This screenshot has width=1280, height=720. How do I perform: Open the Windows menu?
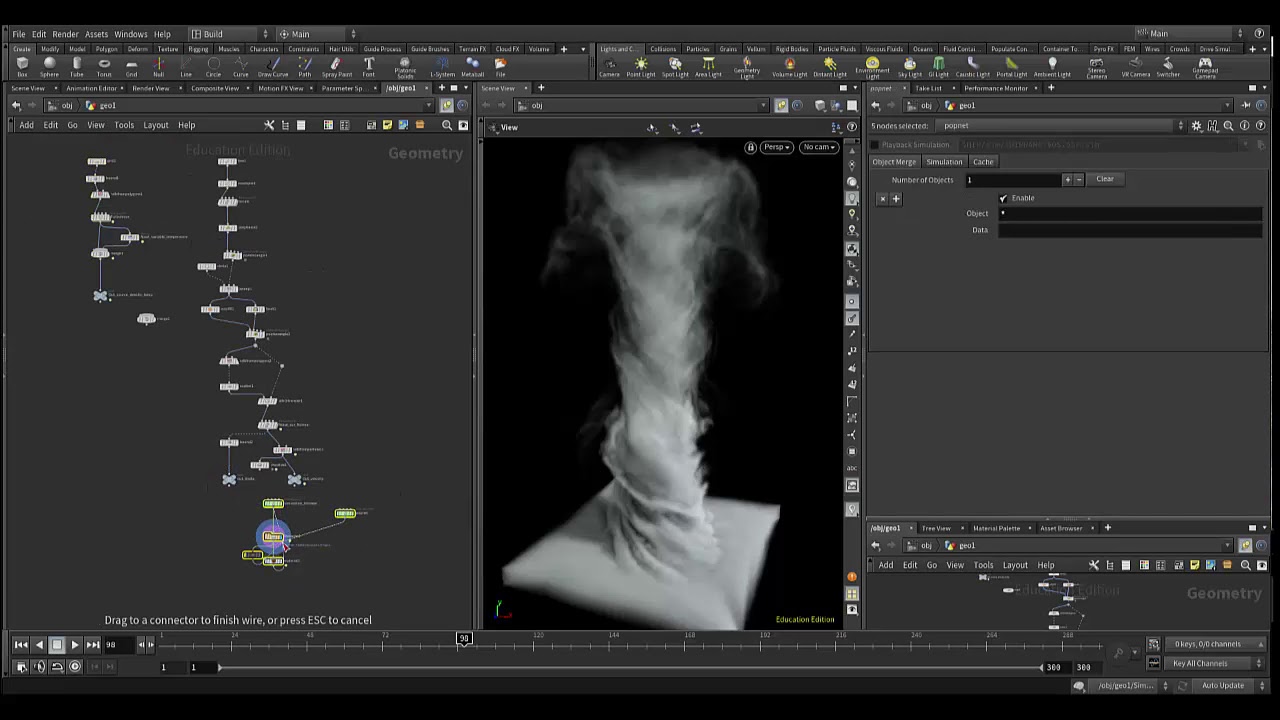point(130,34)
